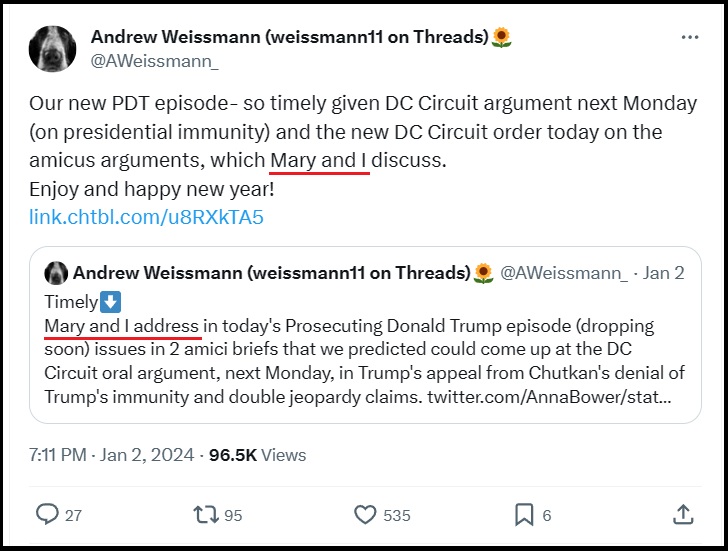Click the 535 likes count
This screenshot has width=728, height=551.
click(x=396, y=515)
